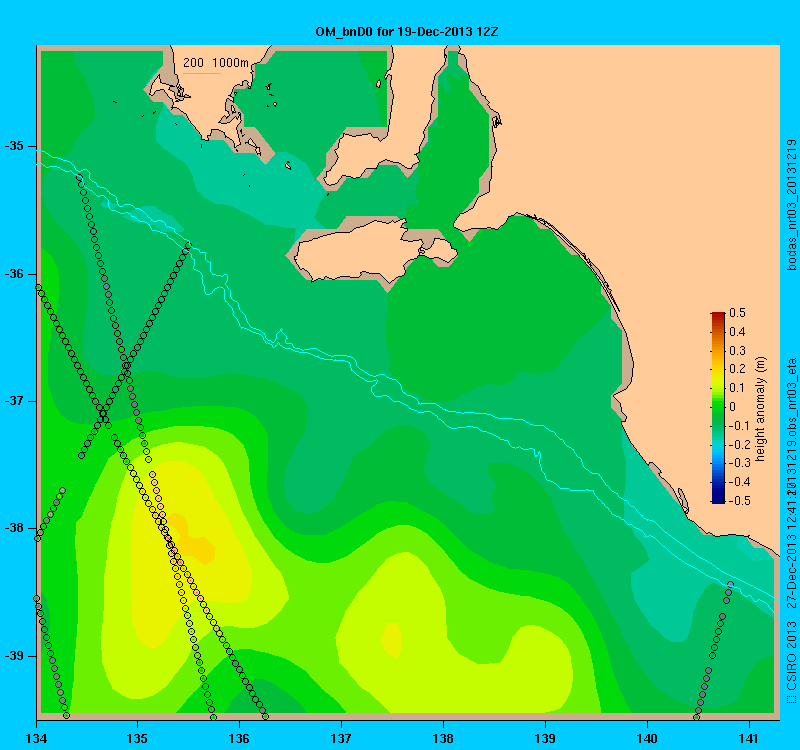Click the longitude axis label 134
Viewport: 800px width, 750px height.
pyautogui.click(x=36, y=738)
